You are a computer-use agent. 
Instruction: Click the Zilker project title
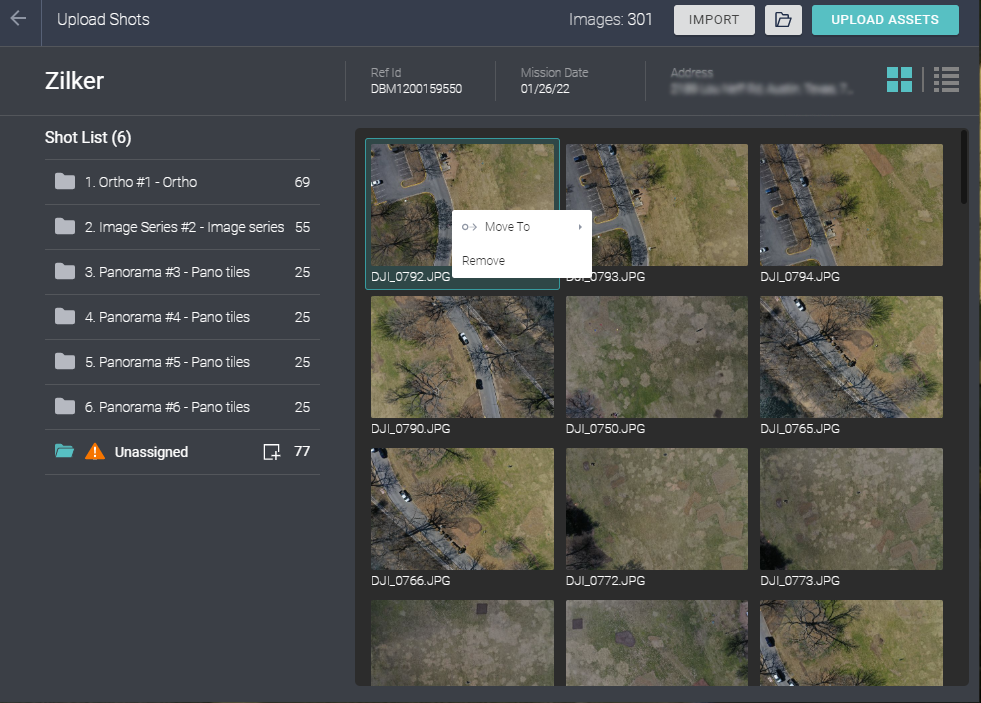[74, 81]
